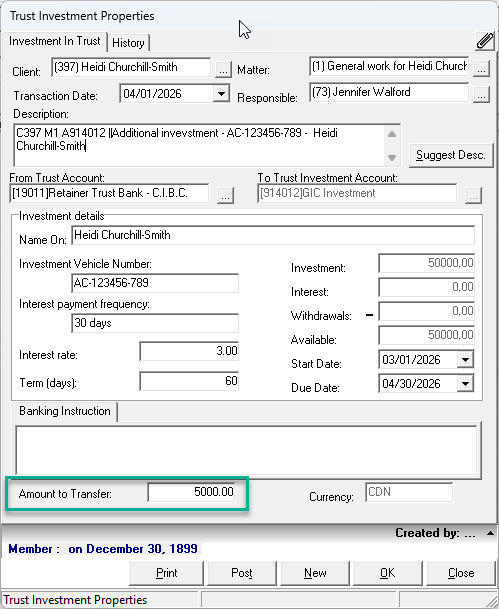Click the Suggest Desc. button

(451, 155)
